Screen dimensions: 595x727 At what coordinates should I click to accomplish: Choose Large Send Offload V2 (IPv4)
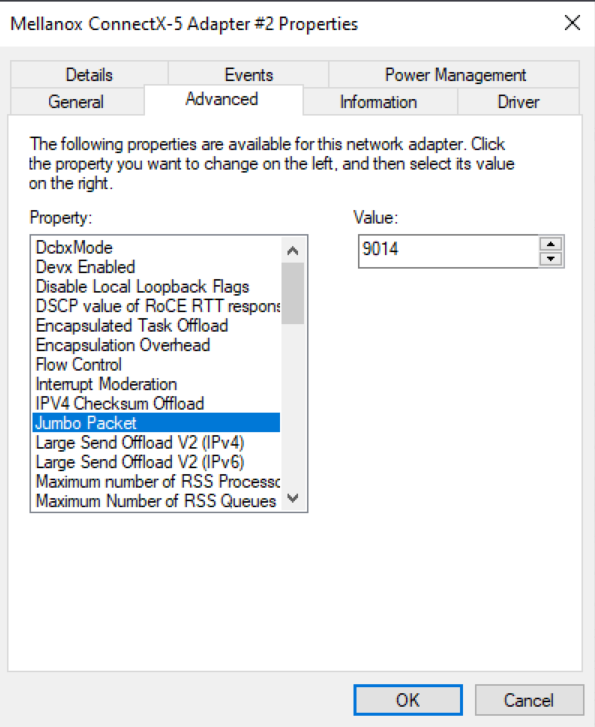156,442
